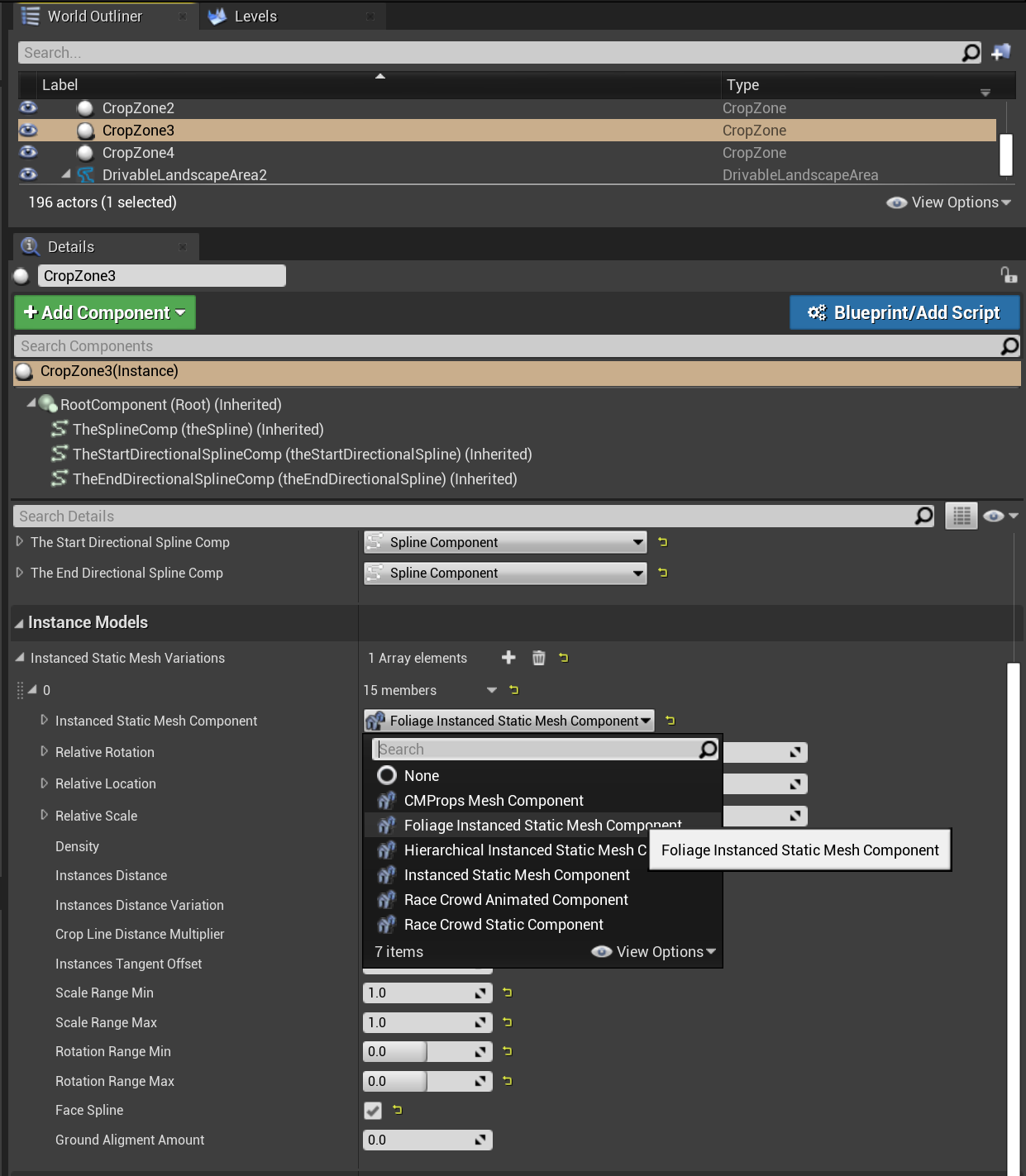Empty the array using the trash icon
The height and width of the screenshot is (1176, 1026).
tap(538, 658)
